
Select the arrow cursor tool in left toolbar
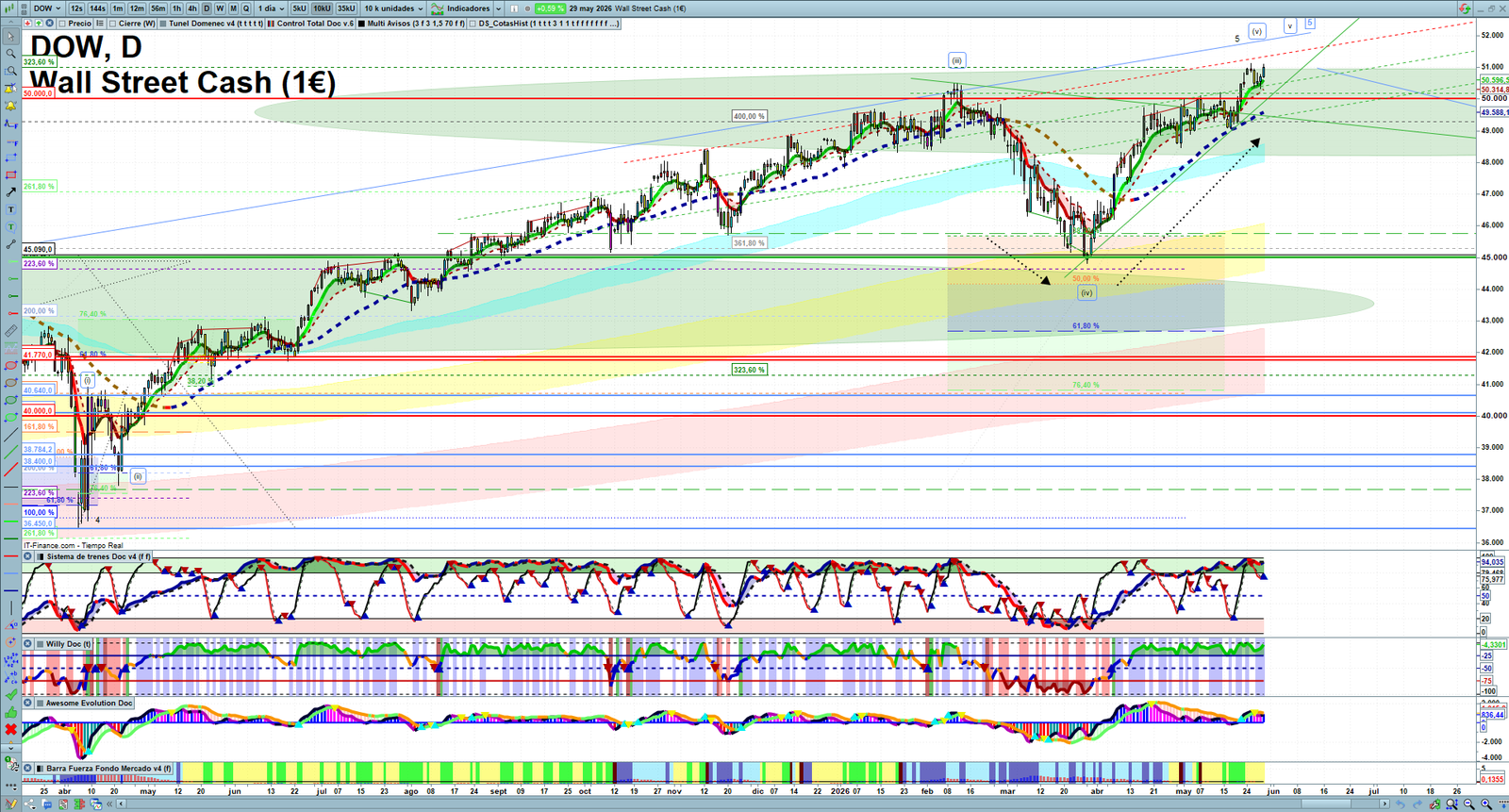[x=11, y=36]
